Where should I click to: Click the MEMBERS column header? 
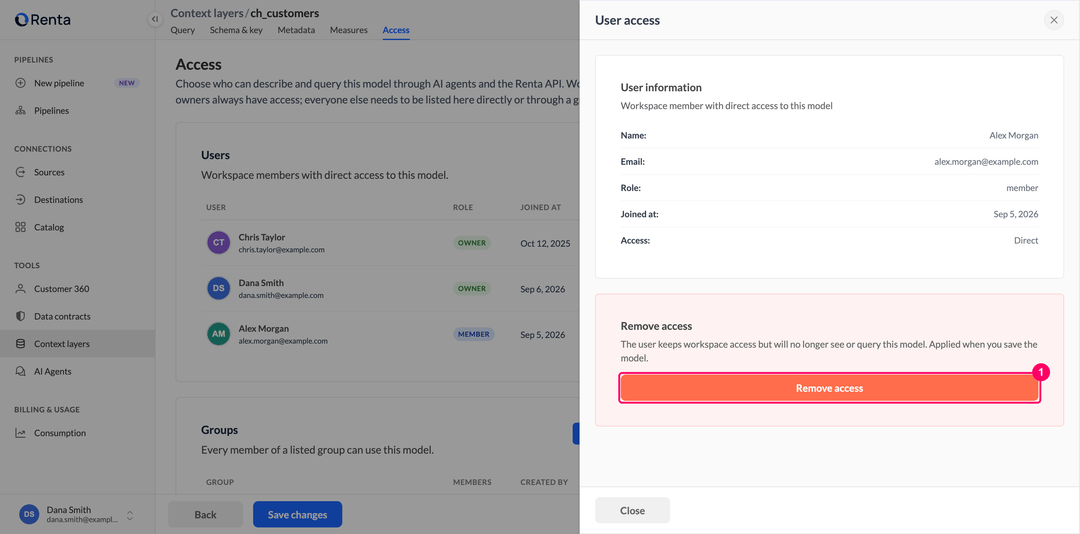click(472, 482)
